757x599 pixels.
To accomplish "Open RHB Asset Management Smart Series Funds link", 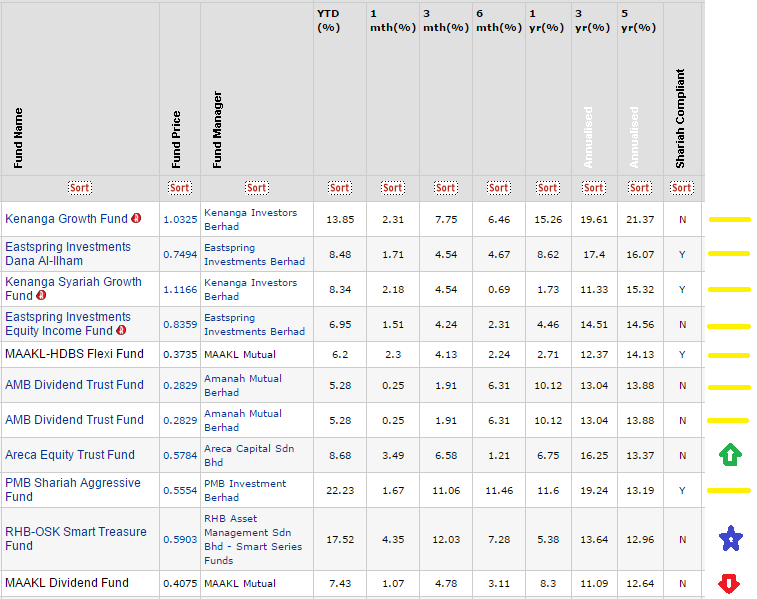I will pyautogui.click(x=253, y=539).
